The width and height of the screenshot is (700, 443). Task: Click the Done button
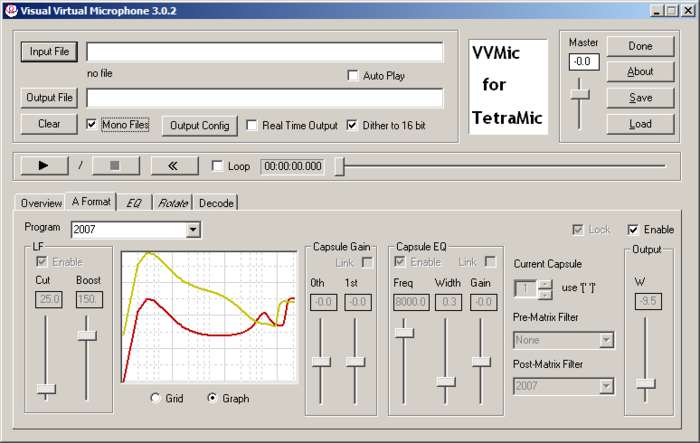pyautogui.click(x=640, y=46)
